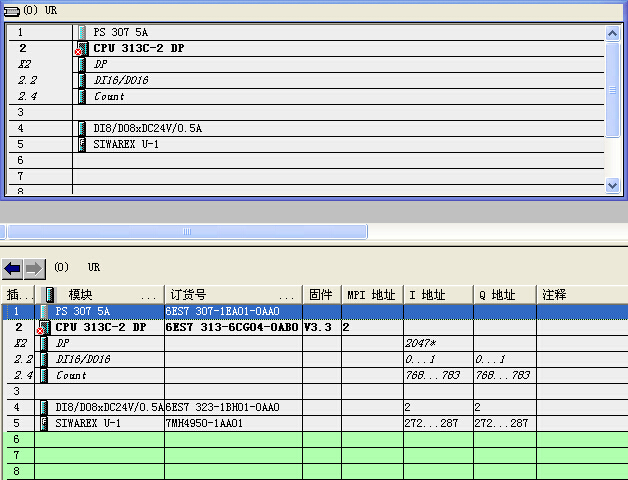The image size is (628, 480).
Task: Select green empty slot 7 in detail table
Action: [x=317, y=456]
